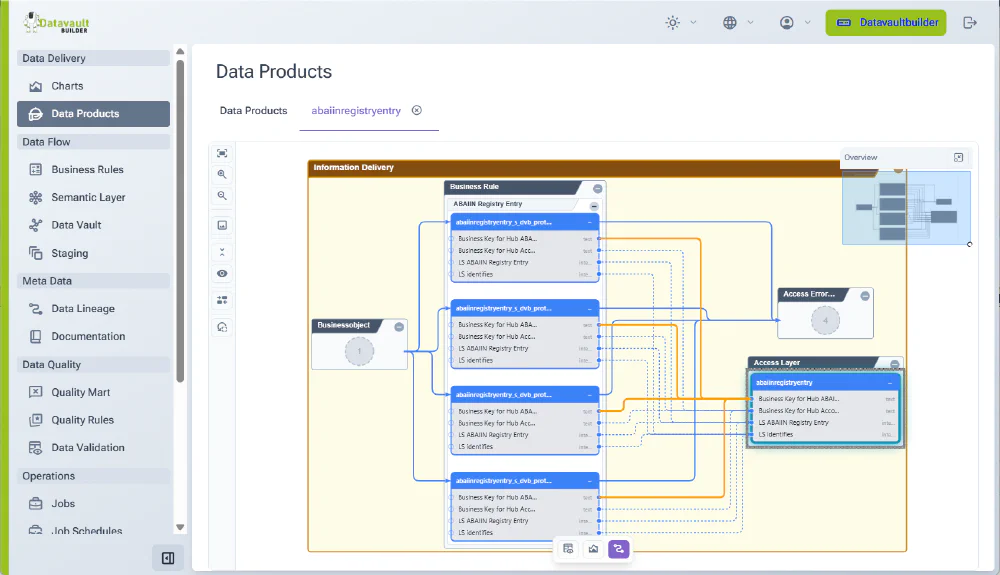Select Data Products in the sidebar
1000x575 pixels.
(93, 113)
